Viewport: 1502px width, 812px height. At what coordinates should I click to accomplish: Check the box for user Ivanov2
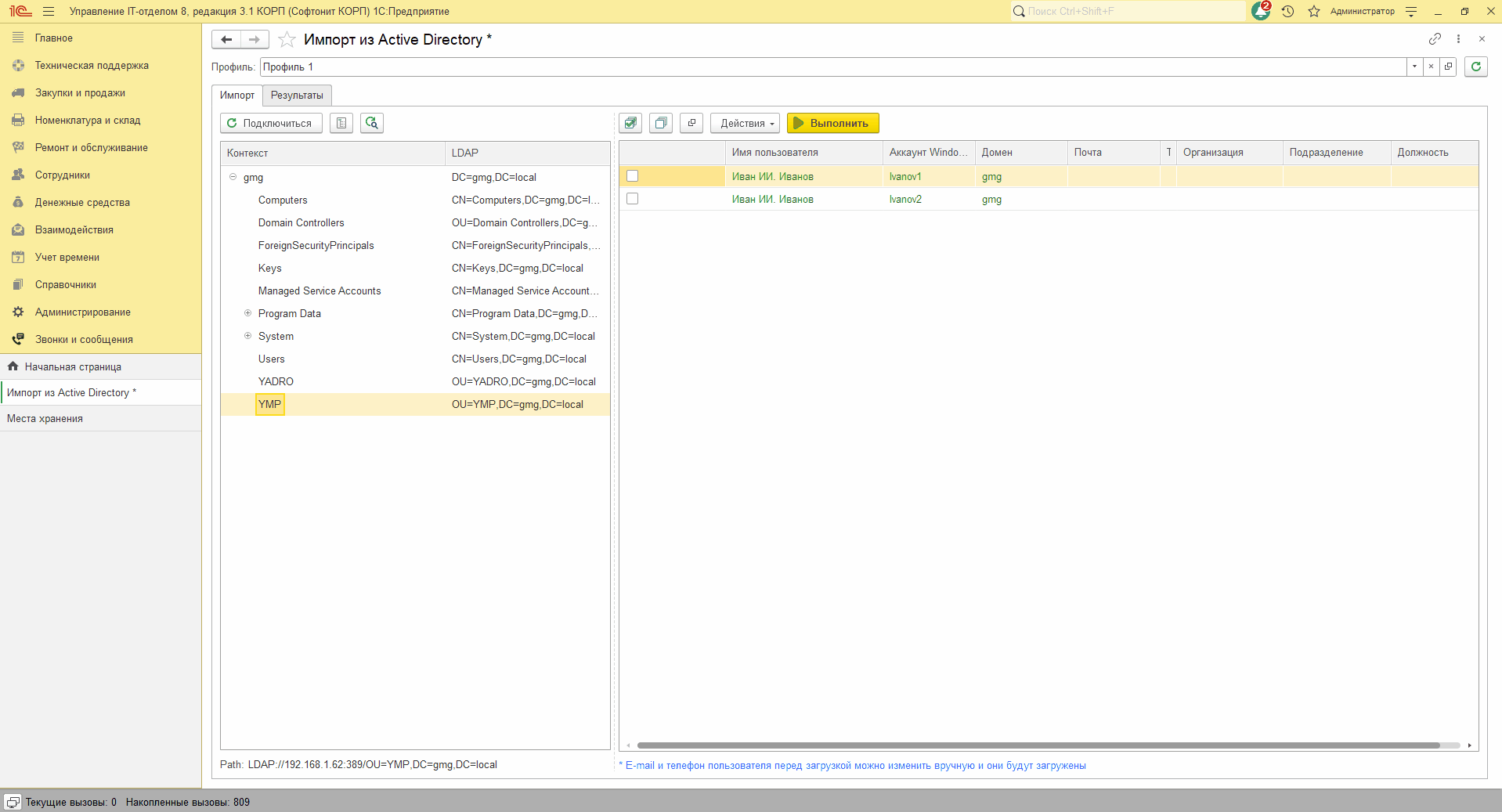[x=633, y=199]
